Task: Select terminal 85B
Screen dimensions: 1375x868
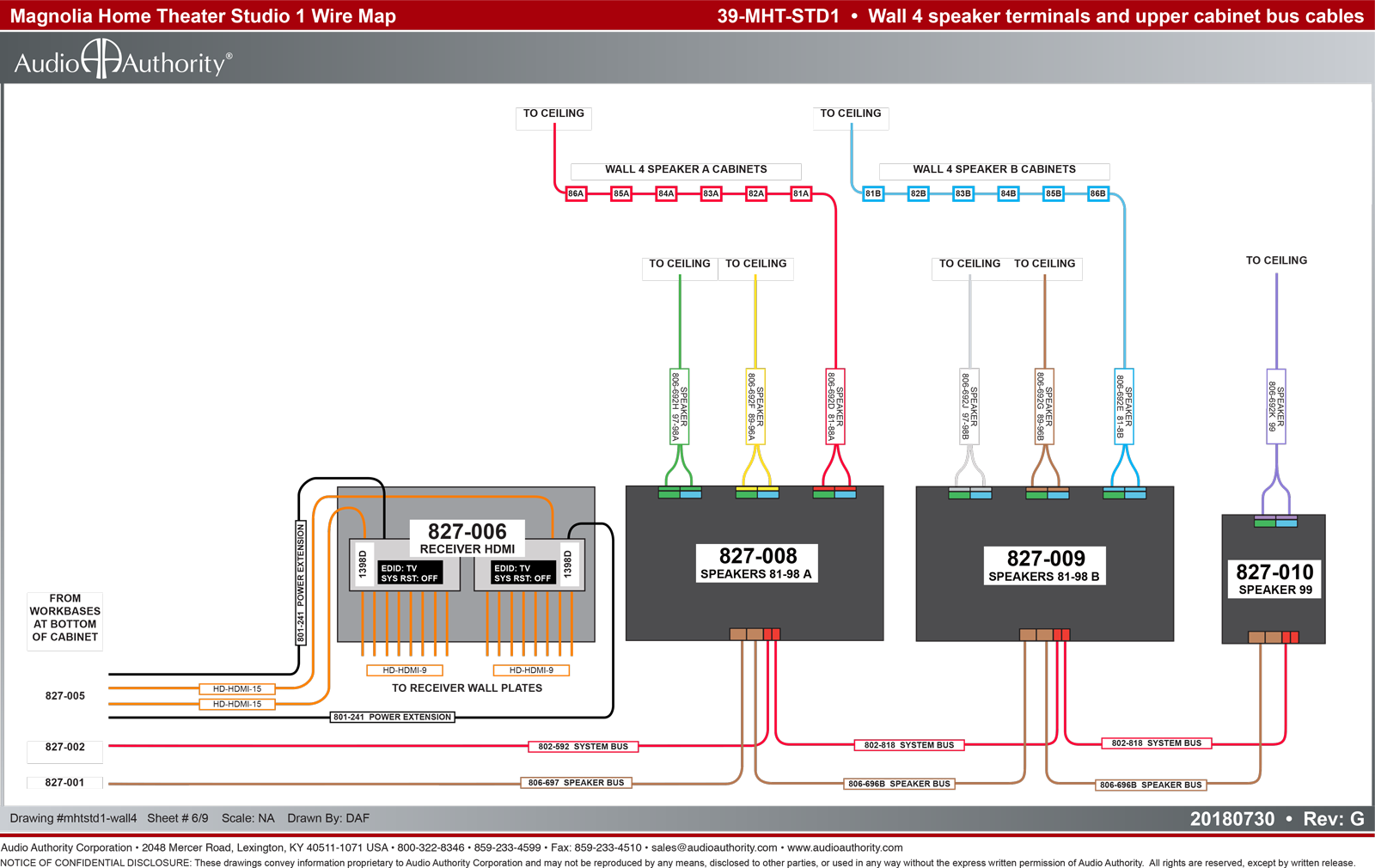Action: pyautogui.click(x=1054, y=193)
